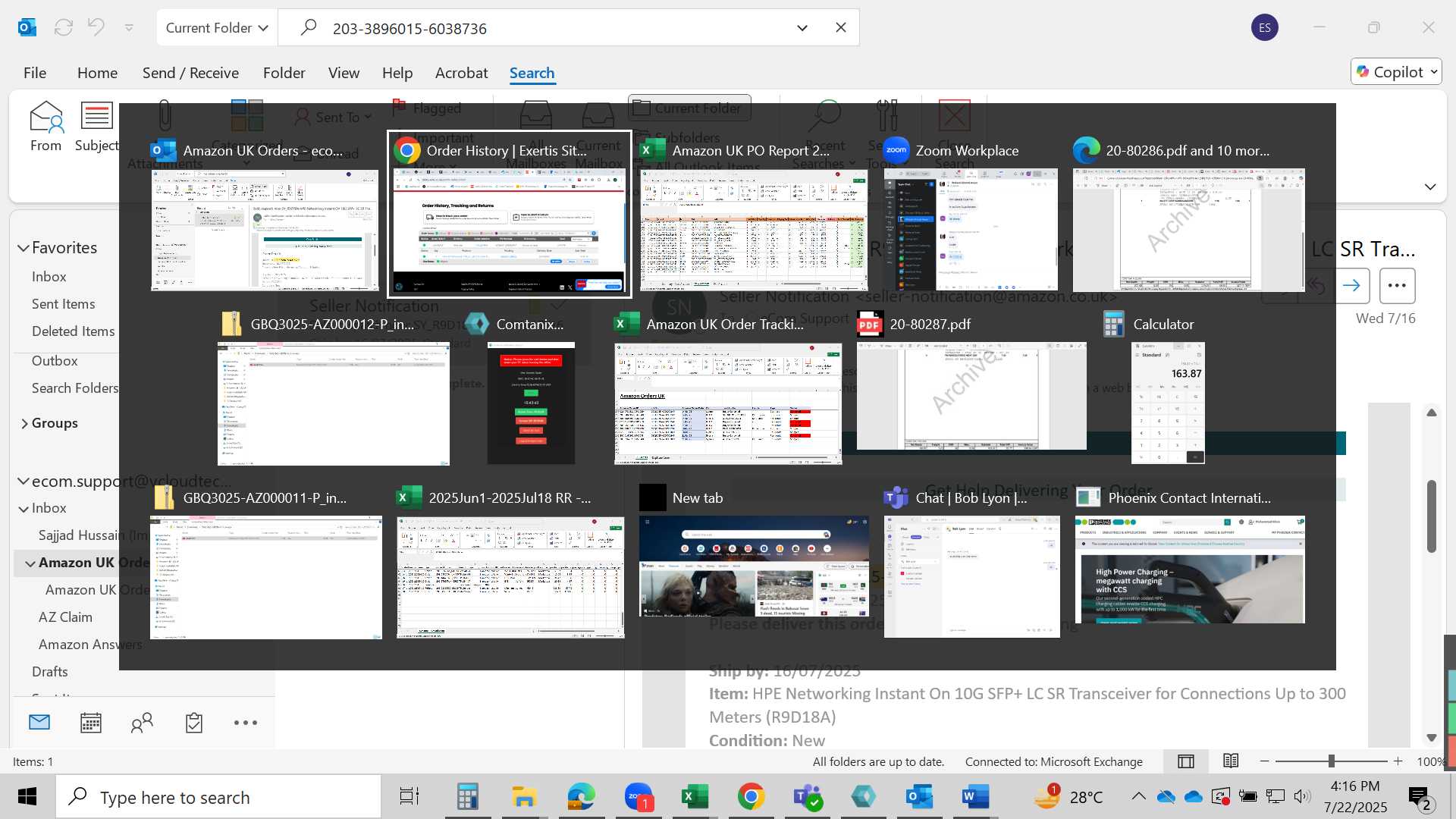Switch to People view icon
The height and width of the screenshot is (819, 1456).
tap(142, 723)
